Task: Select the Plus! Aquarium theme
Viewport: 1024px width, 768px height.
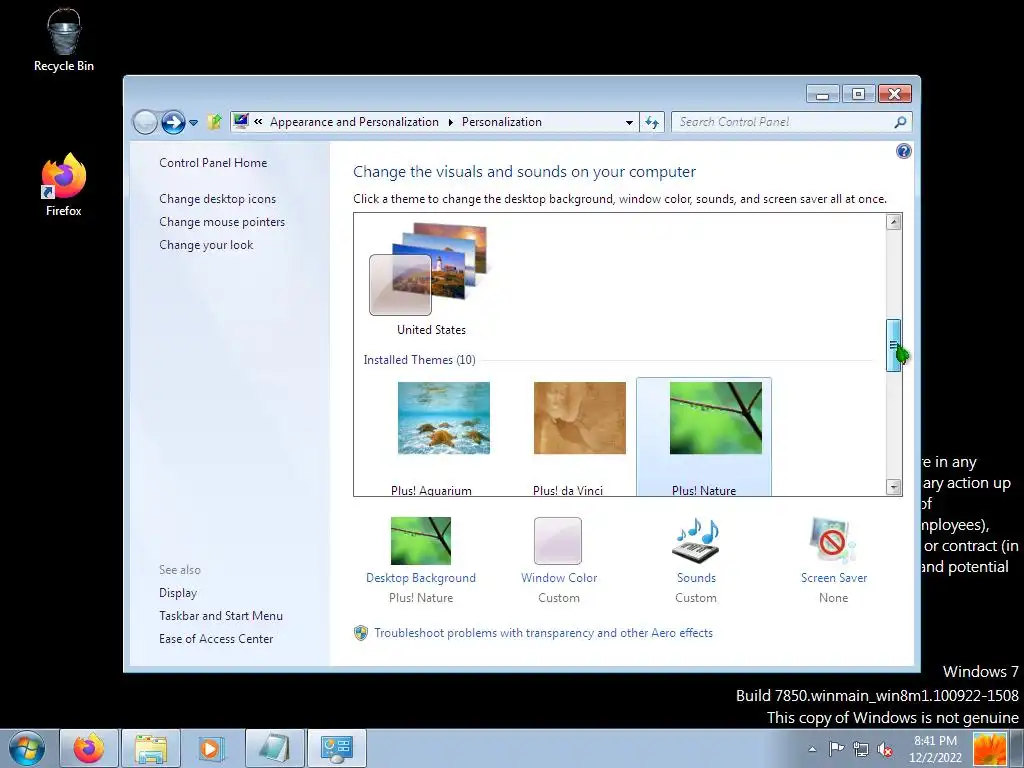Action: [x=443, y=438]
